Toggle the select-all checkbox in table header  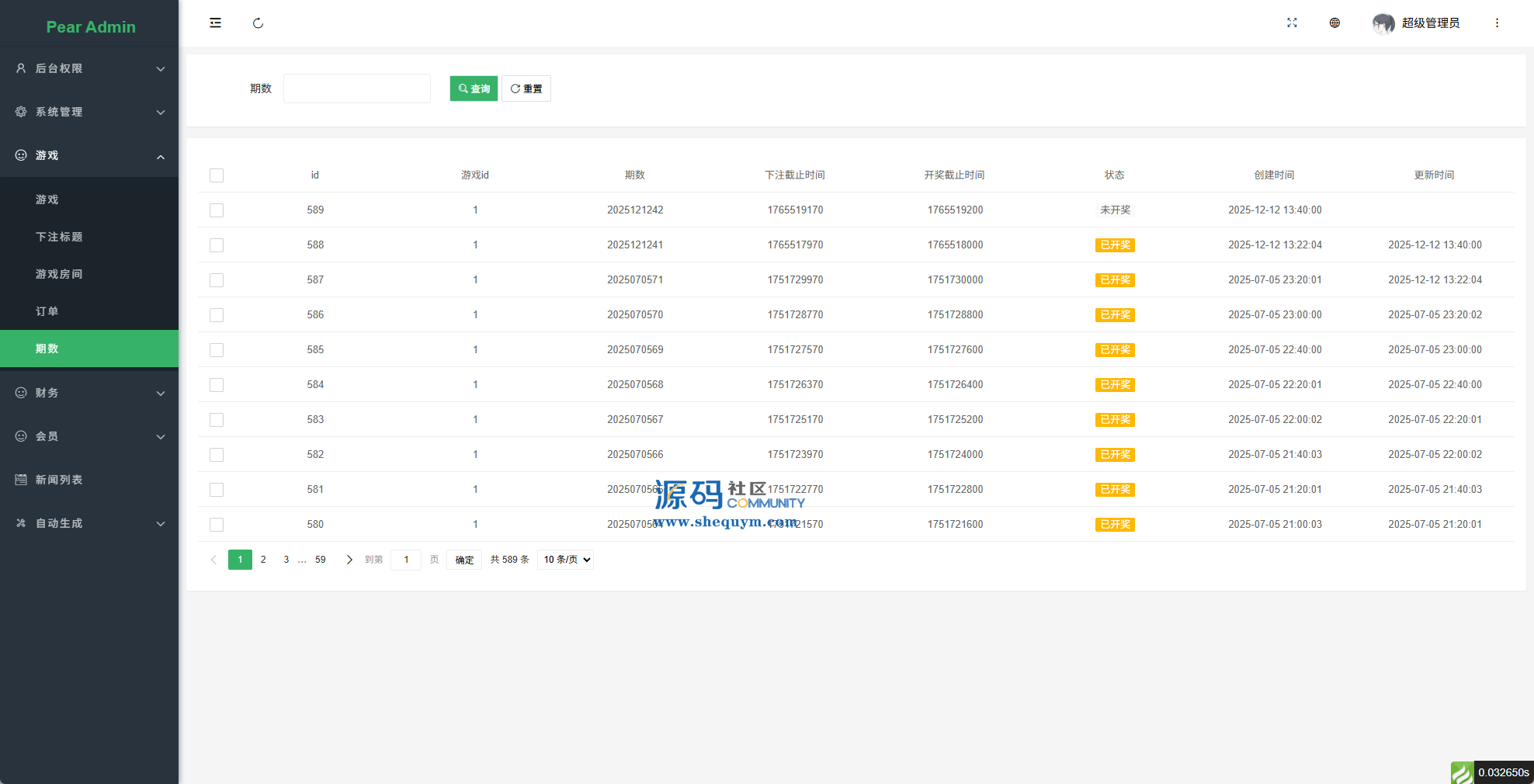click(x=217, y=175)
